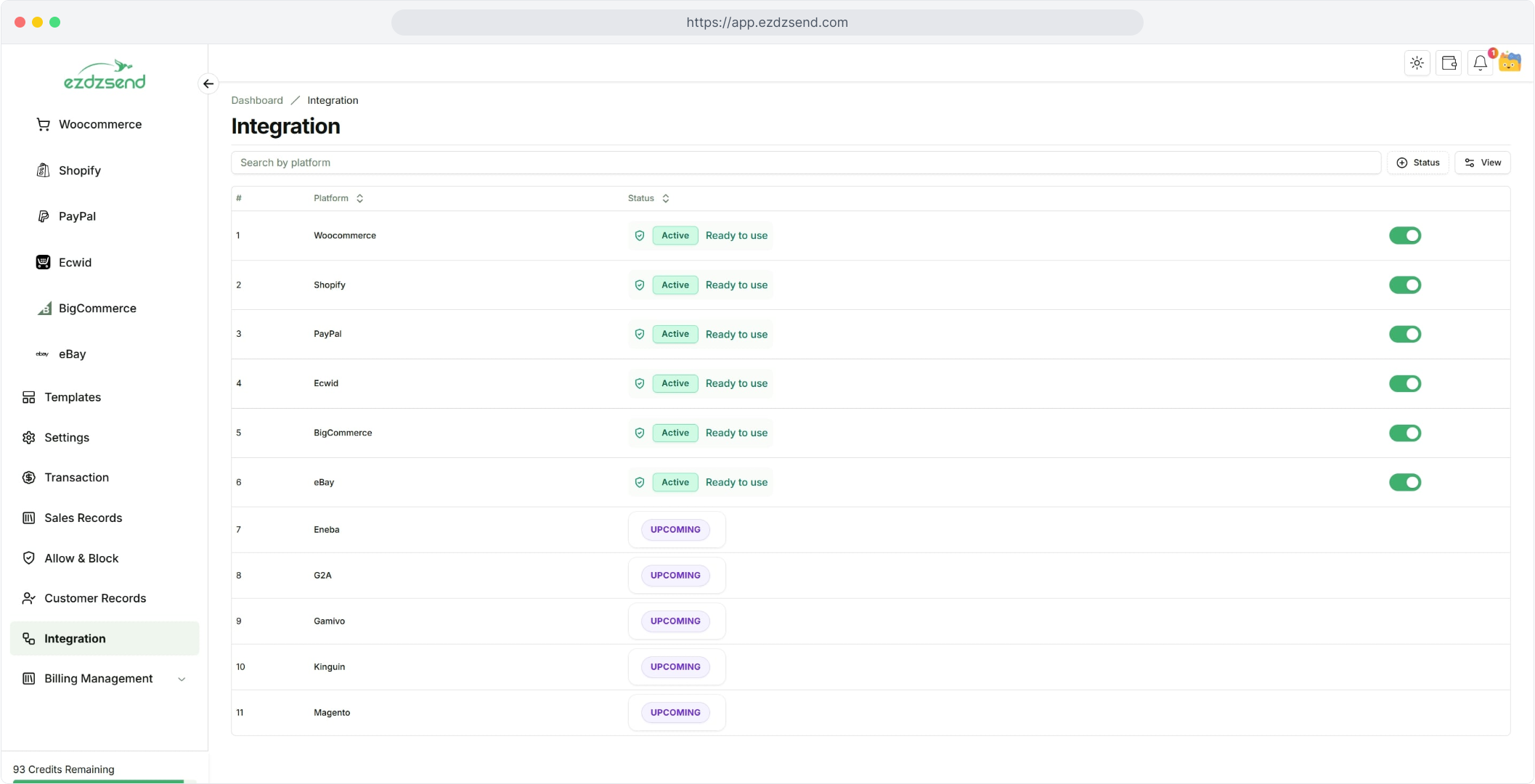This screenshot has width=1535, height=784.
Task: Click the credits remaining progress bar
Action: pos(104,781)
